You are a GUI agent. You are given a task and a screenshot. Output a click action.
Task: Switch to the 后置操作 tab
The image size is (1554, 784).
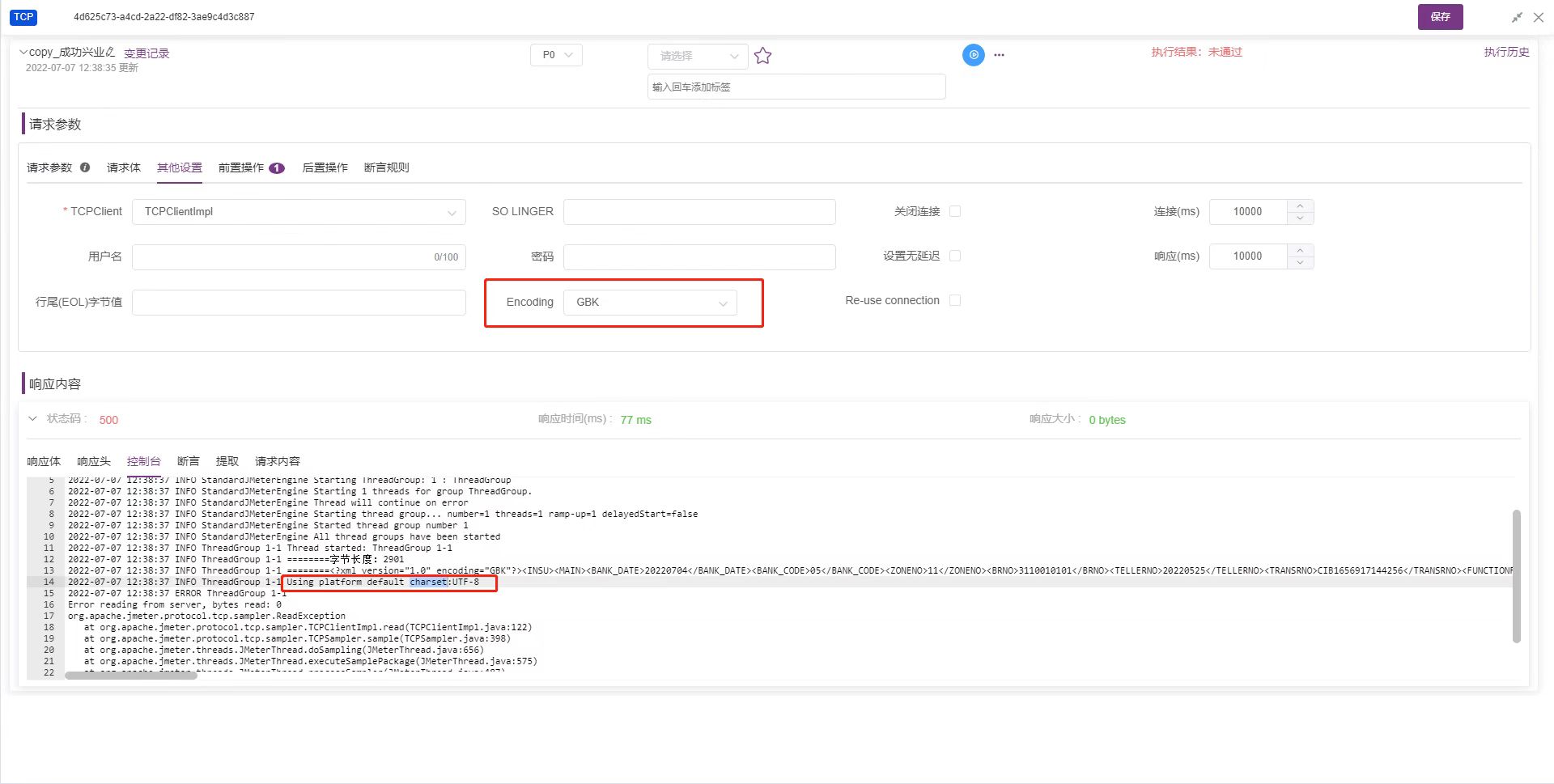click(325, 167)
